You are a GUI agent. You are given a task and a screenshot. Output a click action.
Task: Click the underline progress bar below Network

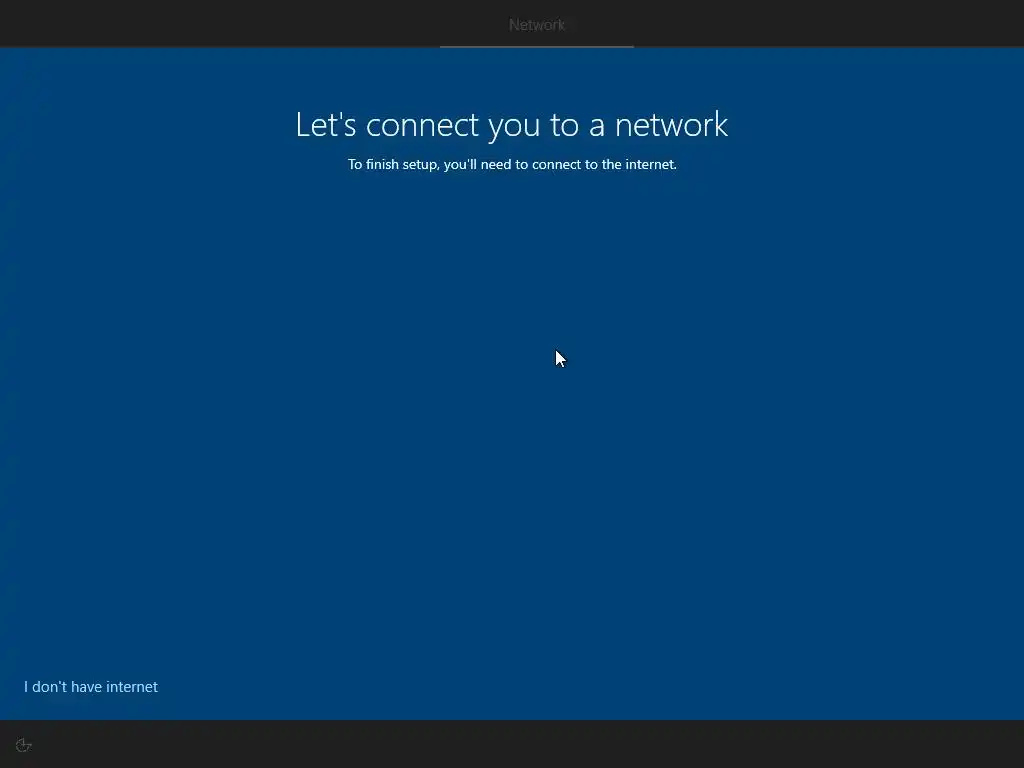[537, 46]
